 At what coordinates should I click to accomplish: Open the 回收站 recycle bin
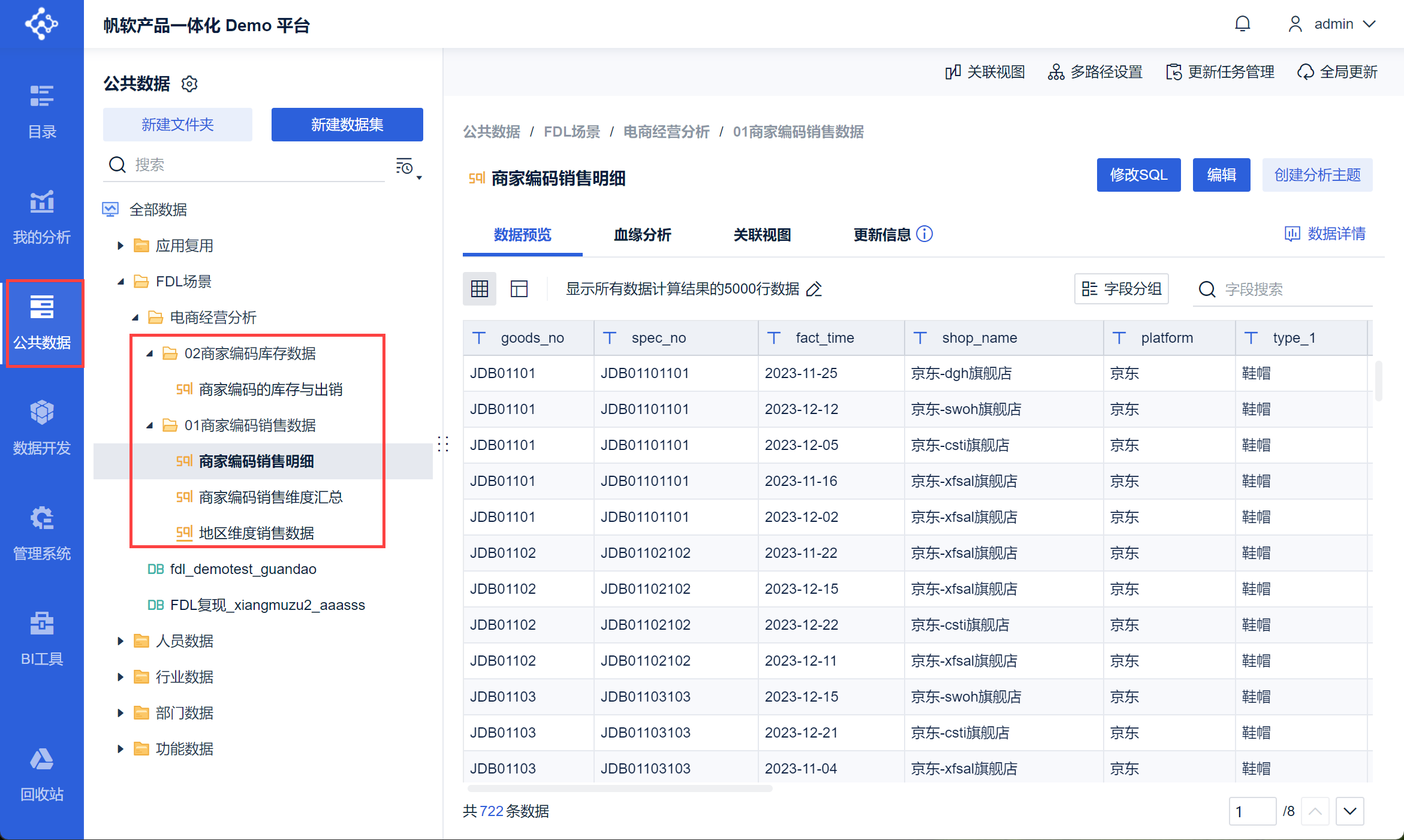[42, 774]
